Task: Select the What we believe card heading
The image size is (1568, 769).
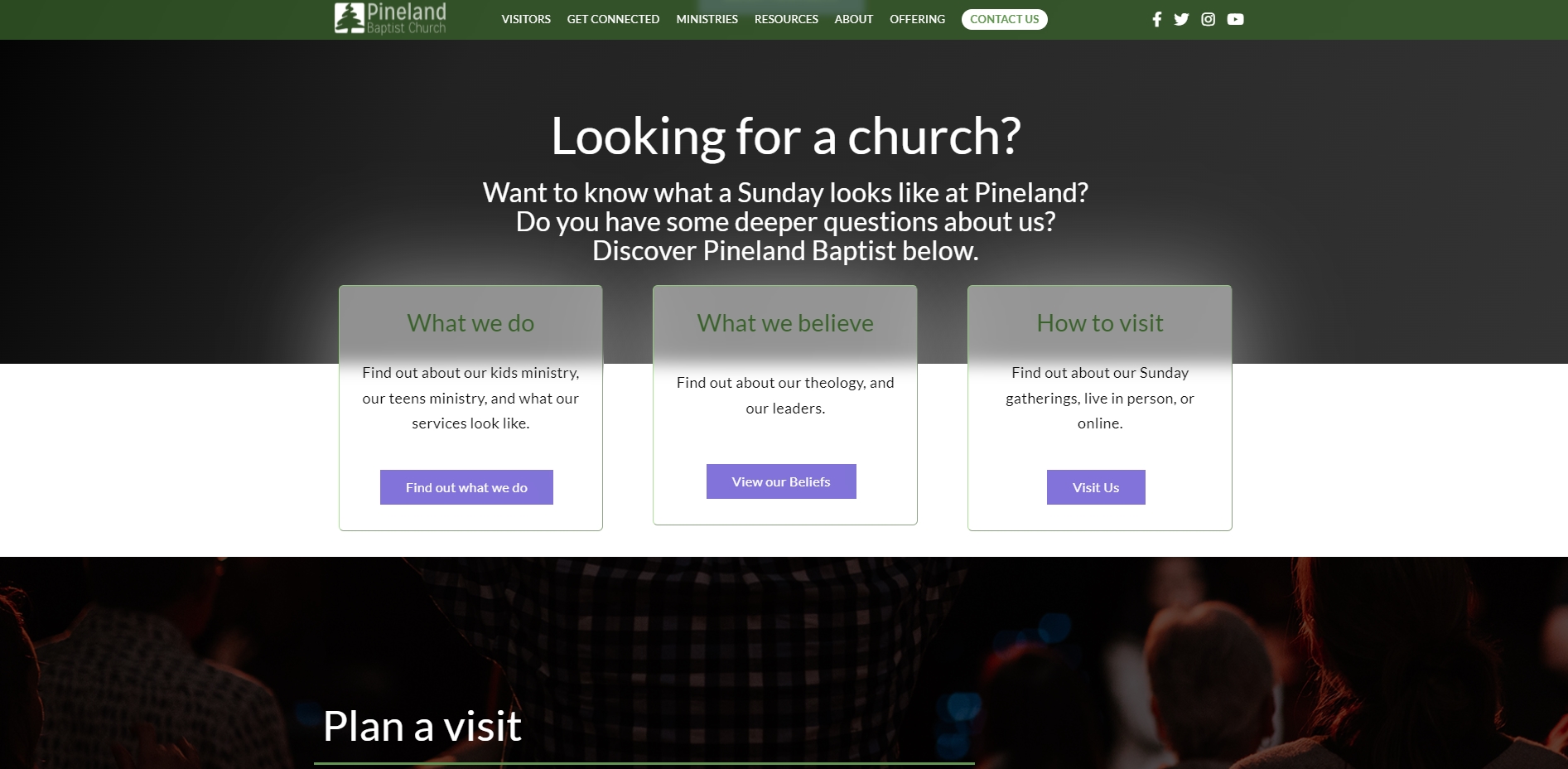Action: [x=785, y=323]
